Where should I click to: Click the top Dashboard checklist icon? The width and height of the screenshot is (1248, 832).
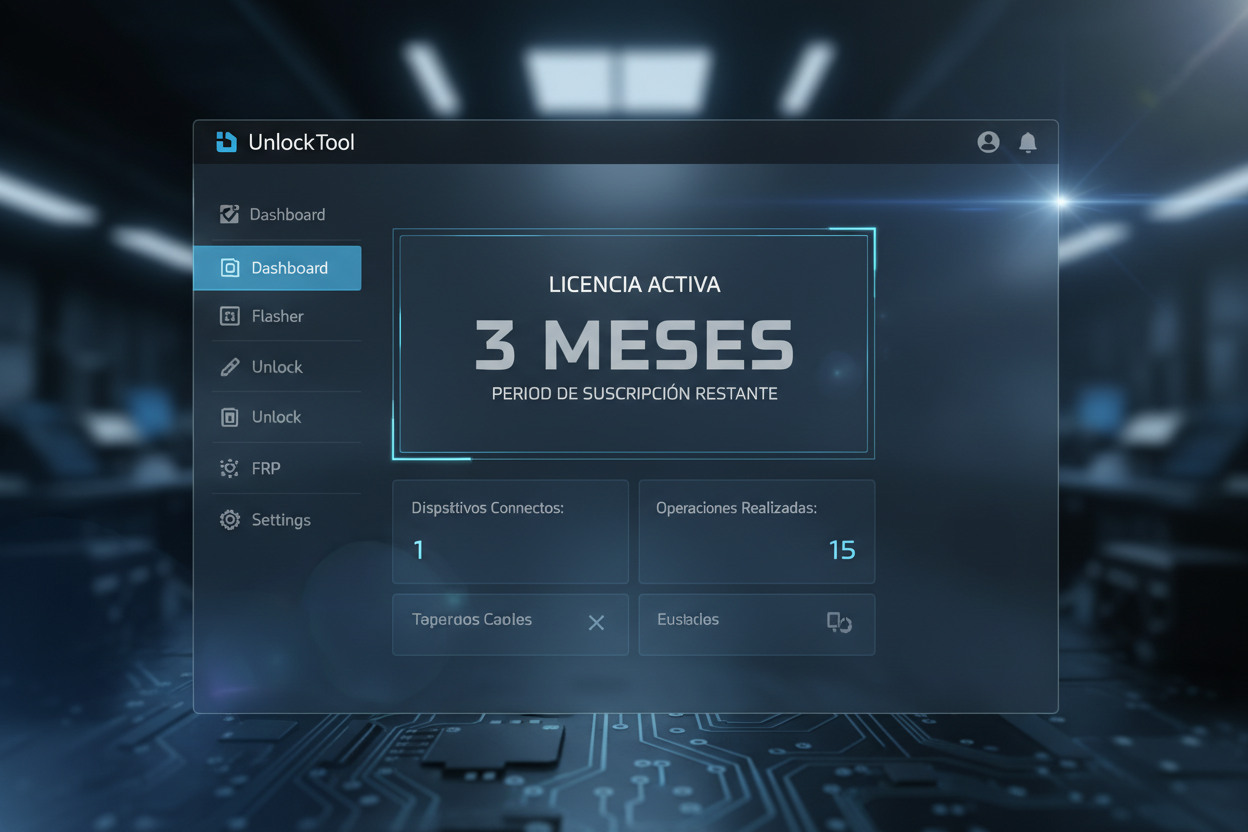pos(229,213)
